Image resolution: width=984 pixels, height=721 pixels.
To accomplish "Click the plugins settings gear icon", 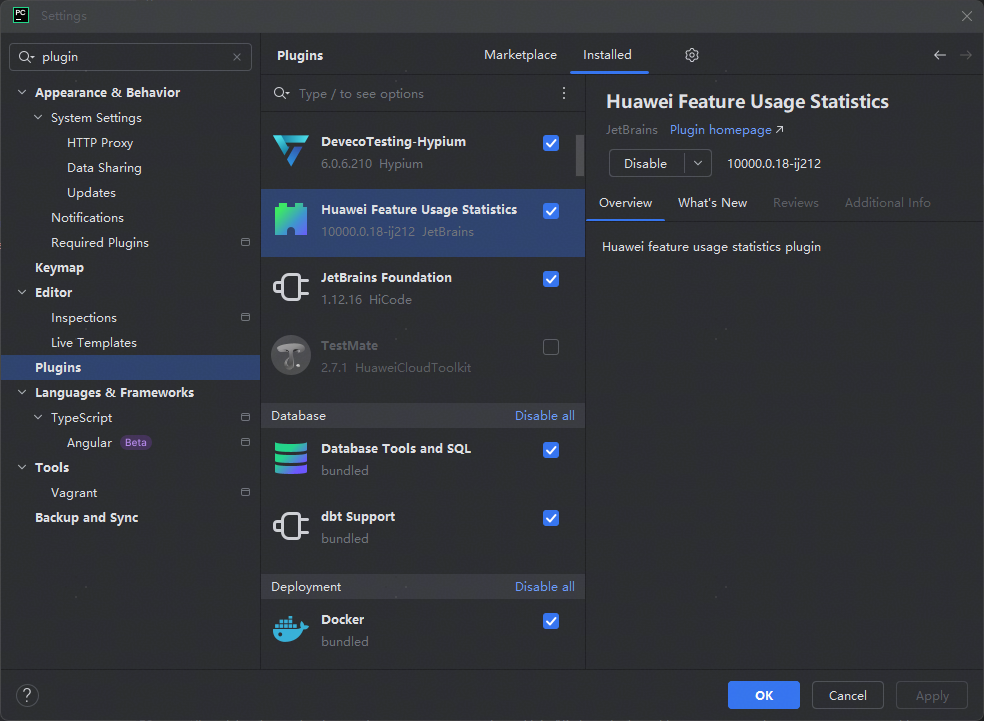I will pyautogui.click(x=692, y=55).
